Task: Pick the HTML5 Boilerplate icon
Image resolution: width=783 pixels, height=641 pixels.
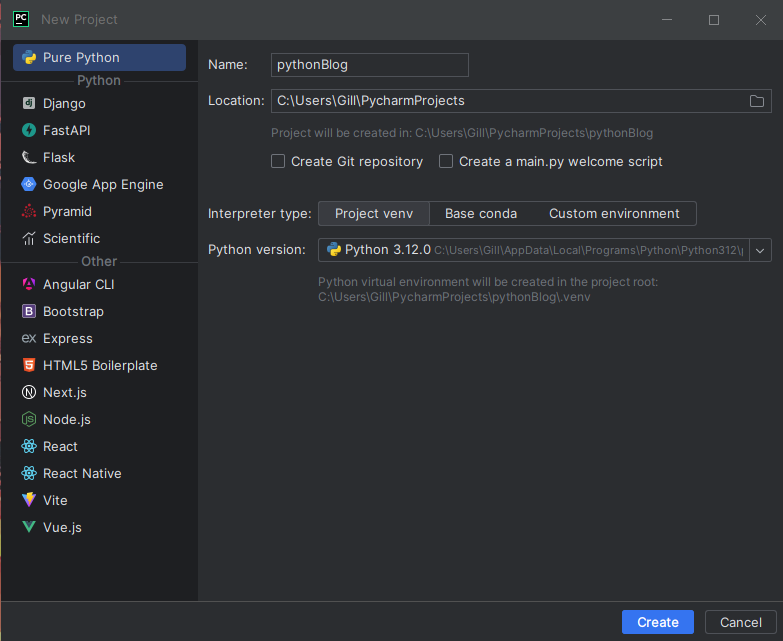Action: [x=29, y=365]
